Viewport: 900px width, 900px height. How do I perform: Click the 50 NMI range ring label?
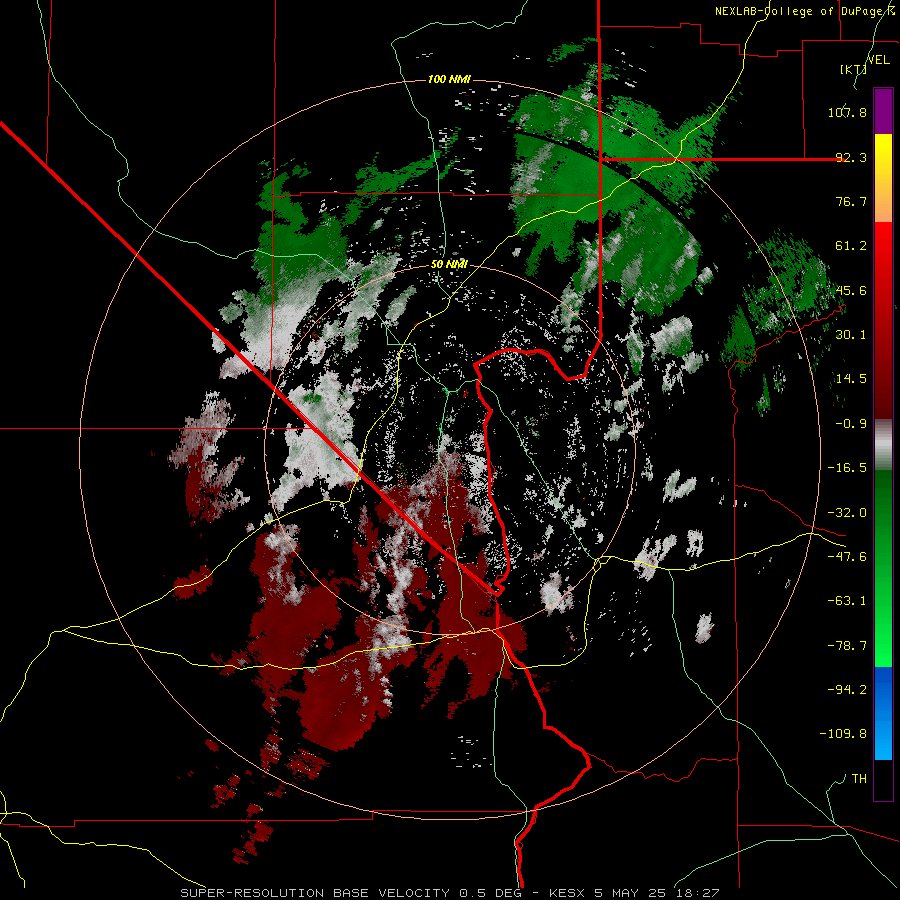449,265
